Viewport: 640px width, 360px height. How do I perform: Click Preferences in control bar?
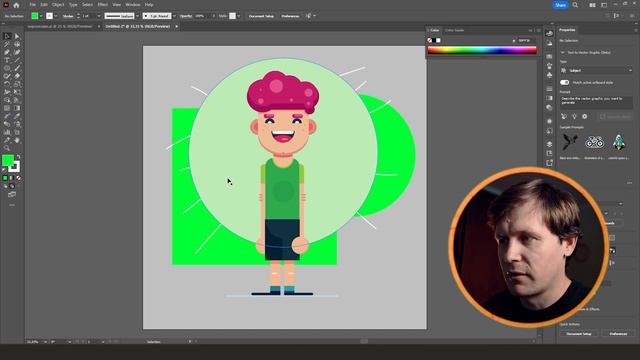tap(290, 16)
